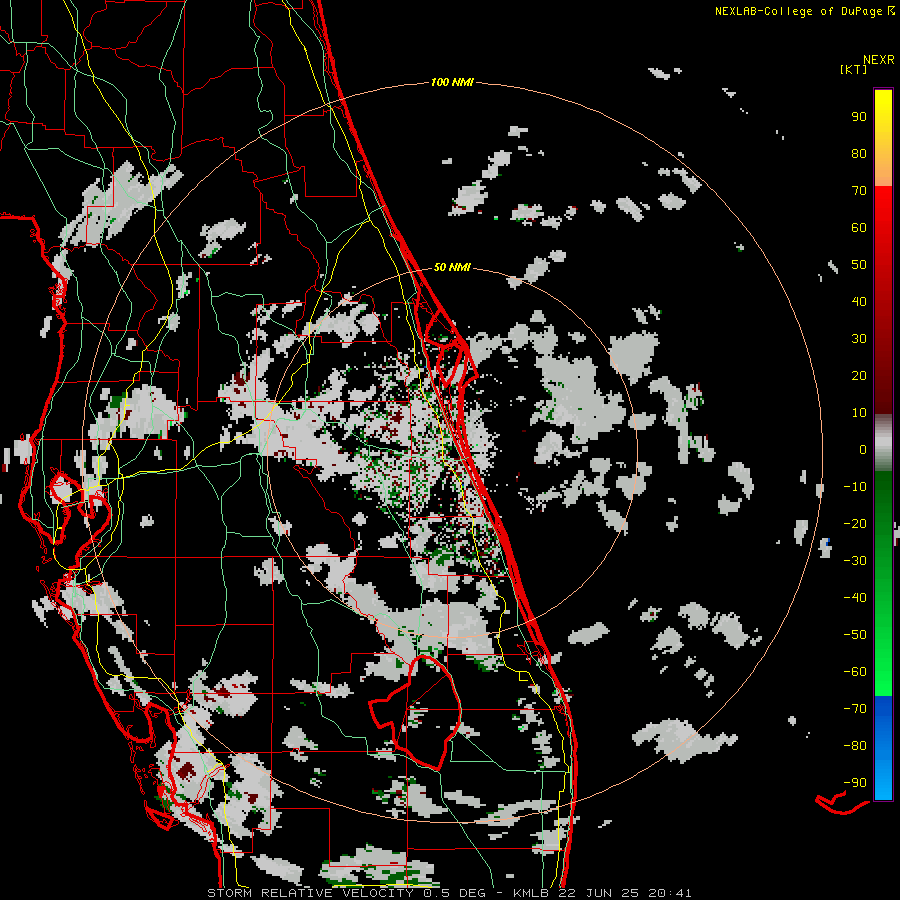Click the 40 value on the velocity scale
The height and width of the screenshot is (900, 900).
pyautogui.click(x=859, y=302)
